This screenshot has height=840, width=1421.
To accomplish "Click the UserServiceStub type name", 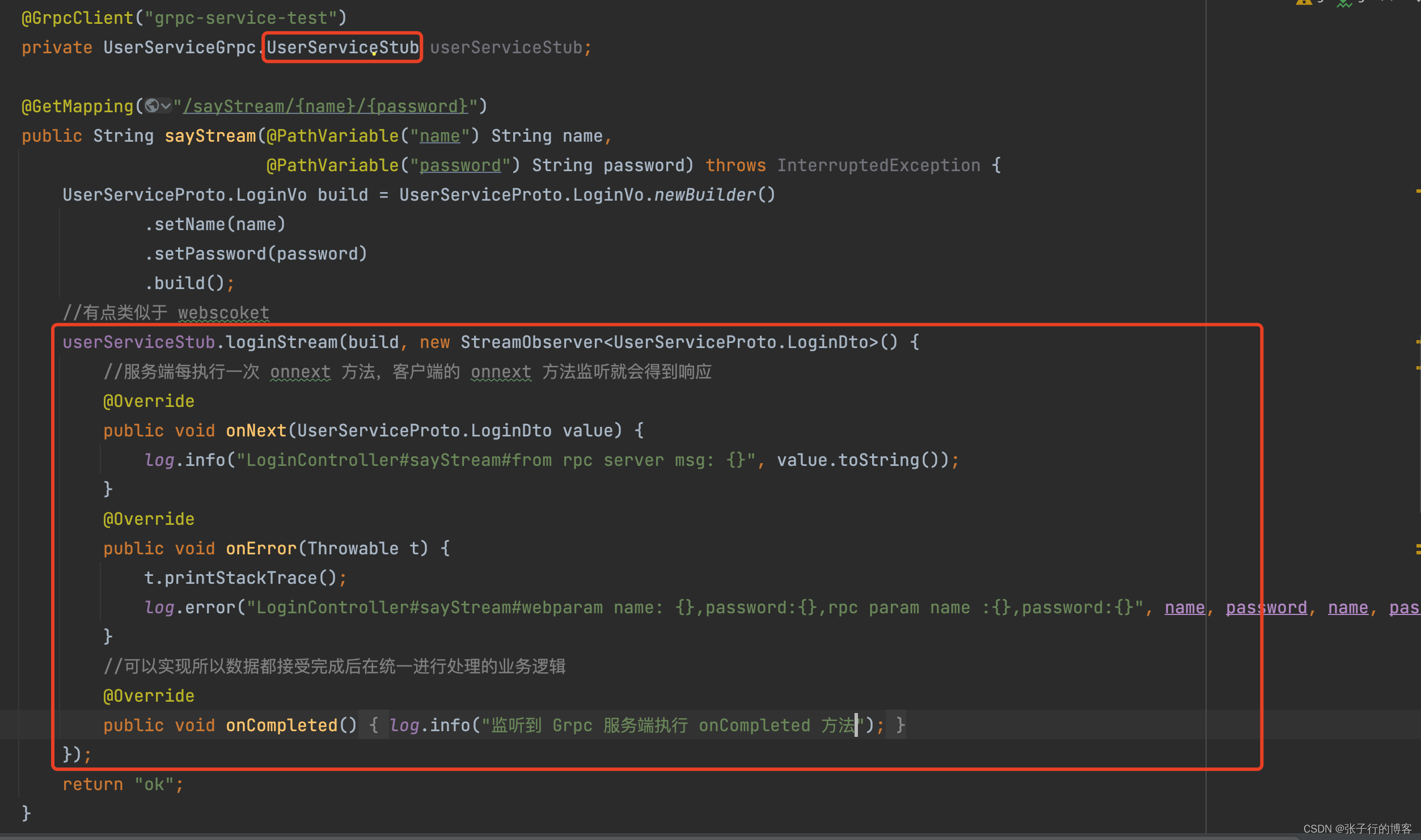I will [x=342, y=48].
